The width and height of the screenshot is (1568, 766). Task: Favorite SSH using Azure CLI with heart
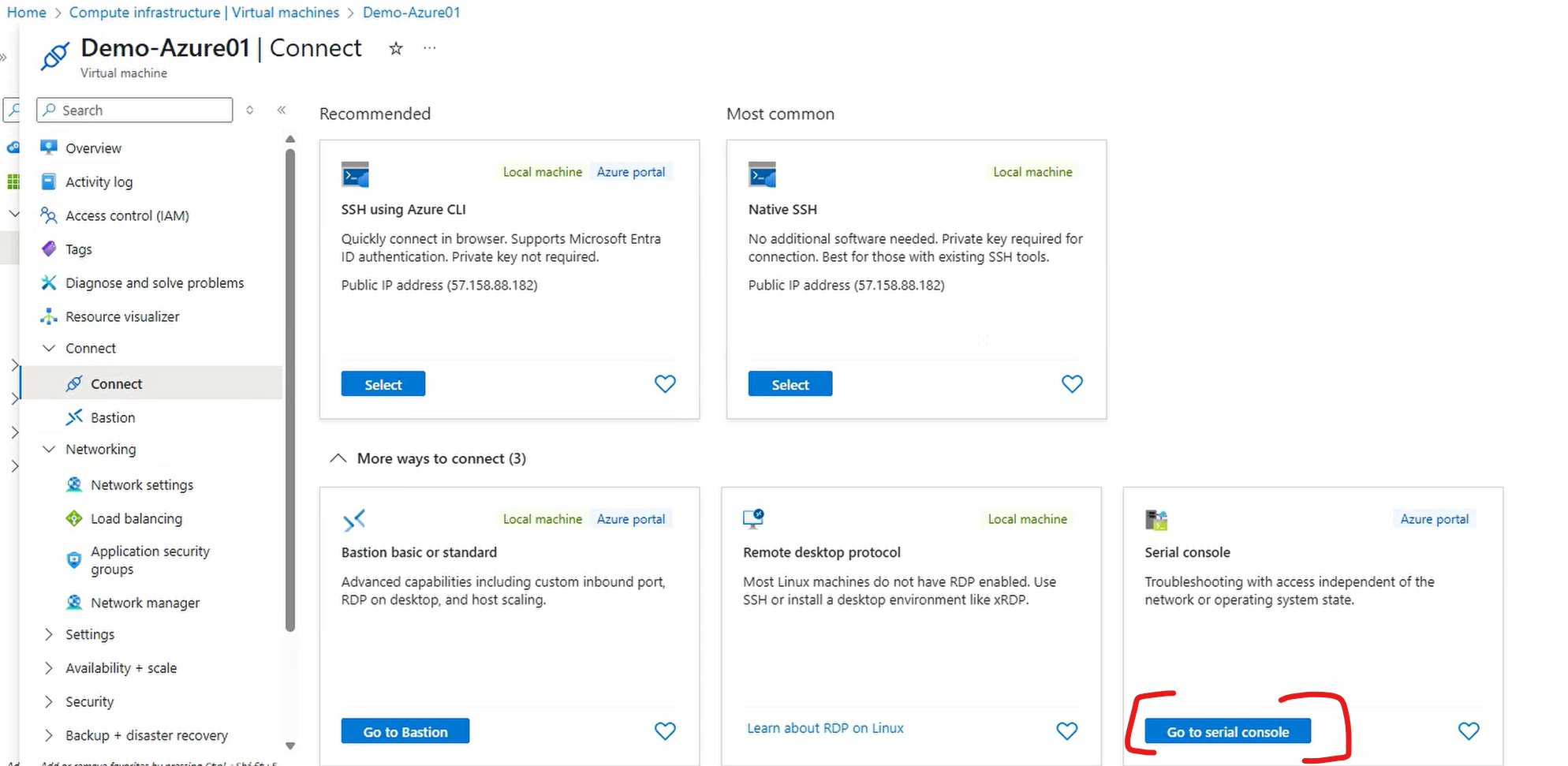tap(665, 383)
